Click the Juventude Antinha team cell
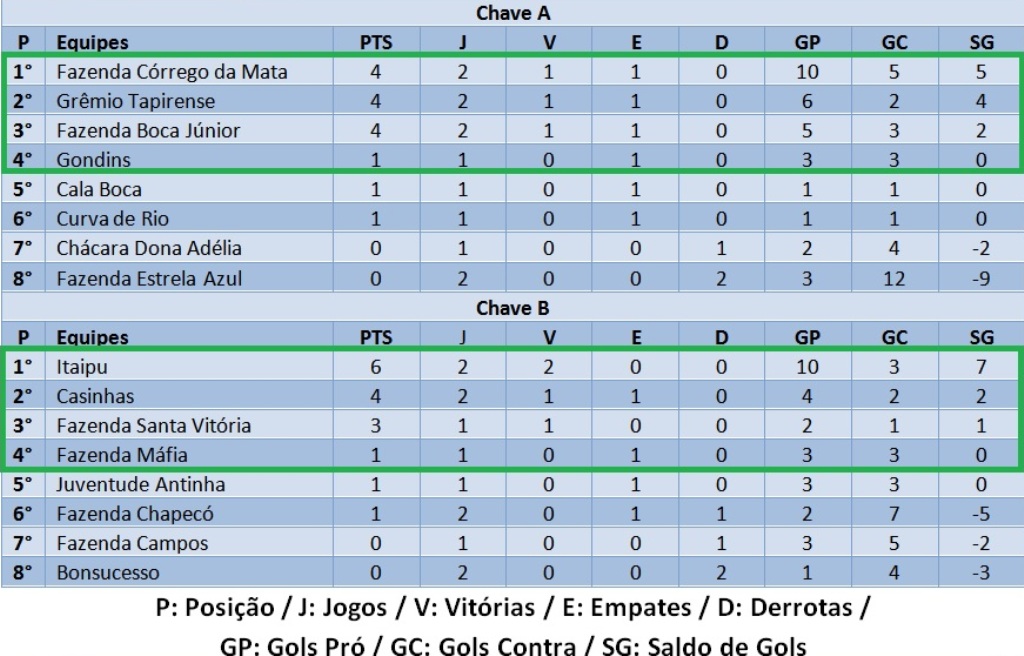1024x656 pixels. 140,485
